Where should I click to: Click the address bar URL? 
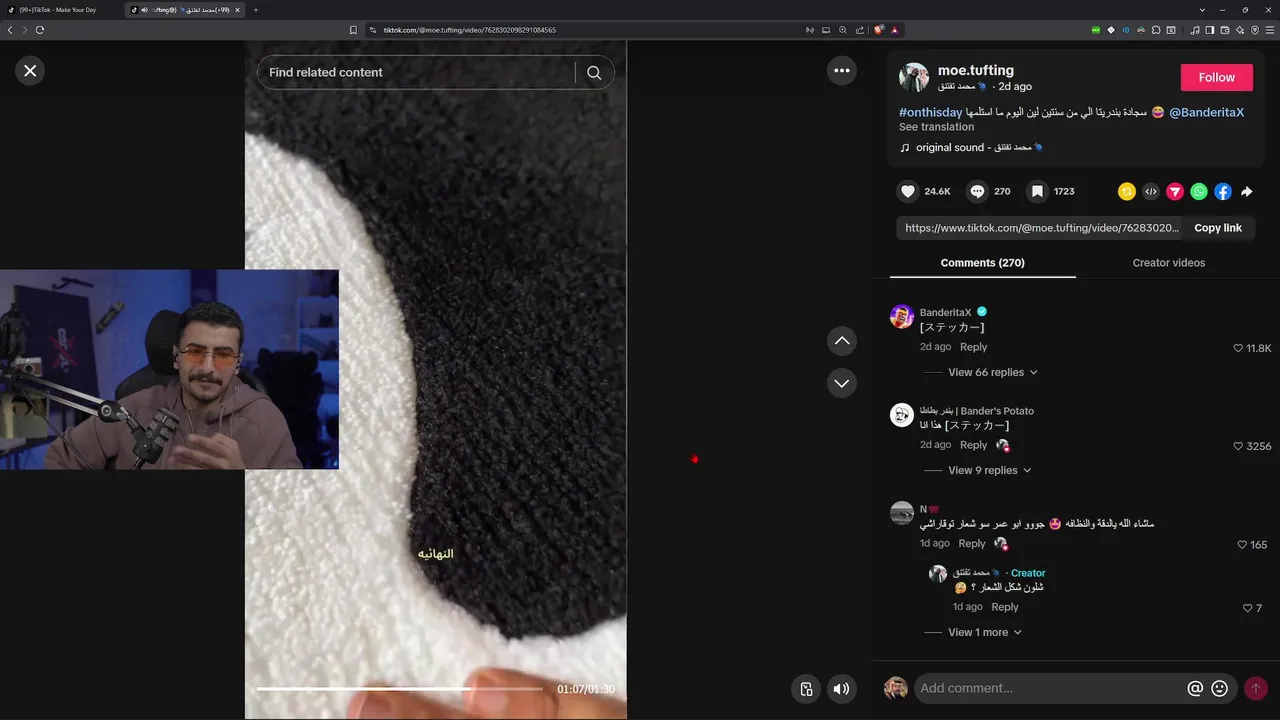[x=470, y=30]
